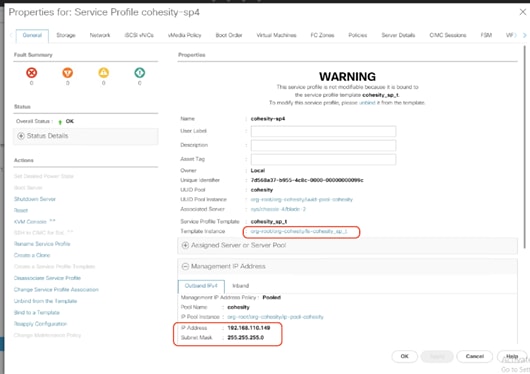Open Associated Server chassis link
Image resolution: width=530 pixels, height=374 pixels.
coord(278,209)
